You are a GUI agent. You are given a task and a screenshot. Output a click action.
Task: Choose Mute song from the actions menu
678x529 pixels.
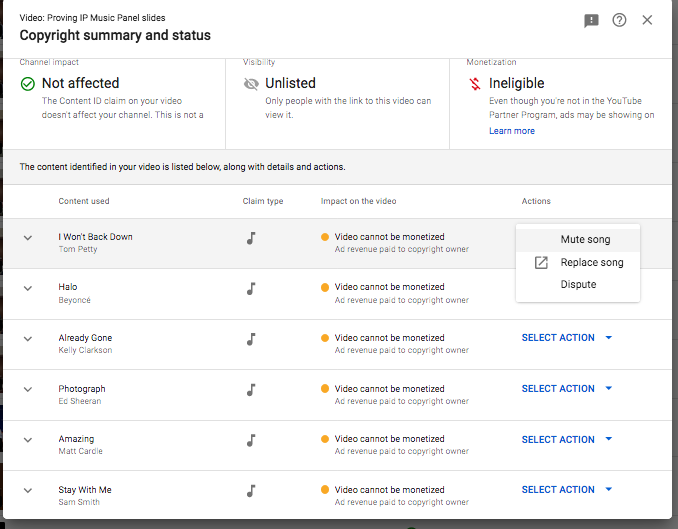click(585, 240)
